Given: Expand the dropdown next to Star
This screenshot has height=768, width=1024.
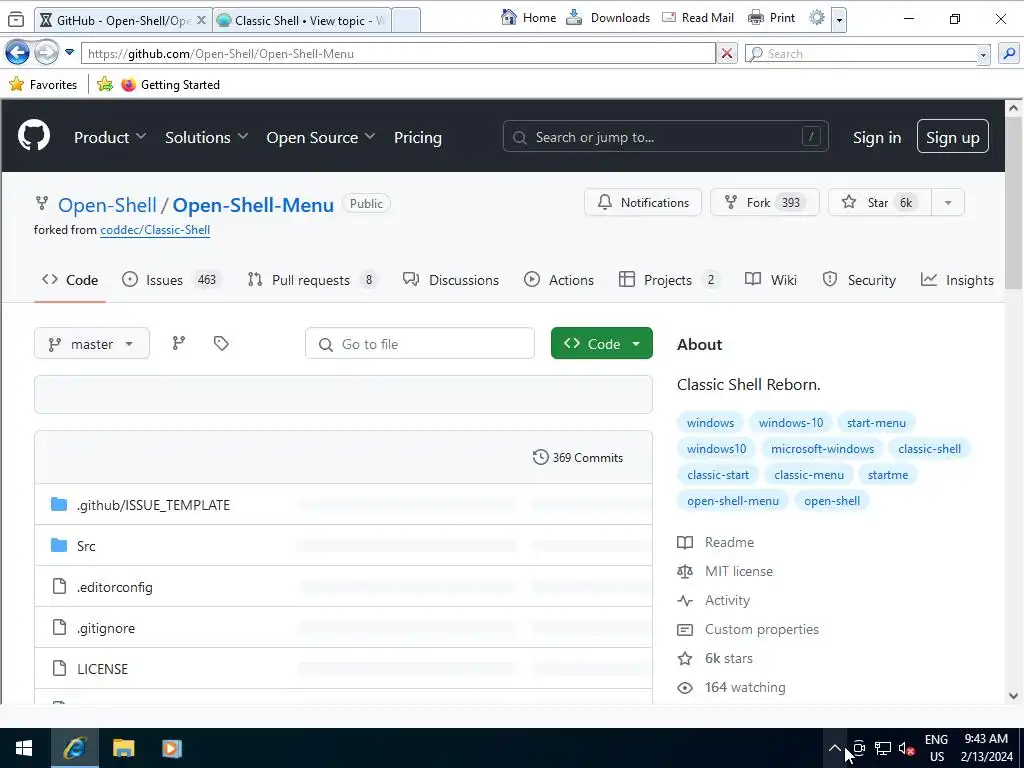Looking at the screenshot, I should tap(948, 202).
